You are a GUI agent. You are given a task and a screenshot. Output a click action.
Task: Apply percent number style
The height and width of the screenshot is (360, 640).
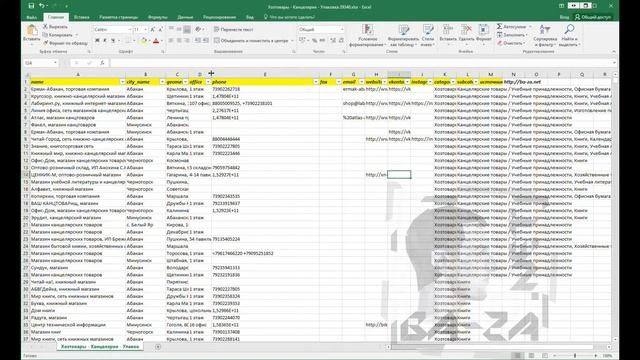(315, 40)
